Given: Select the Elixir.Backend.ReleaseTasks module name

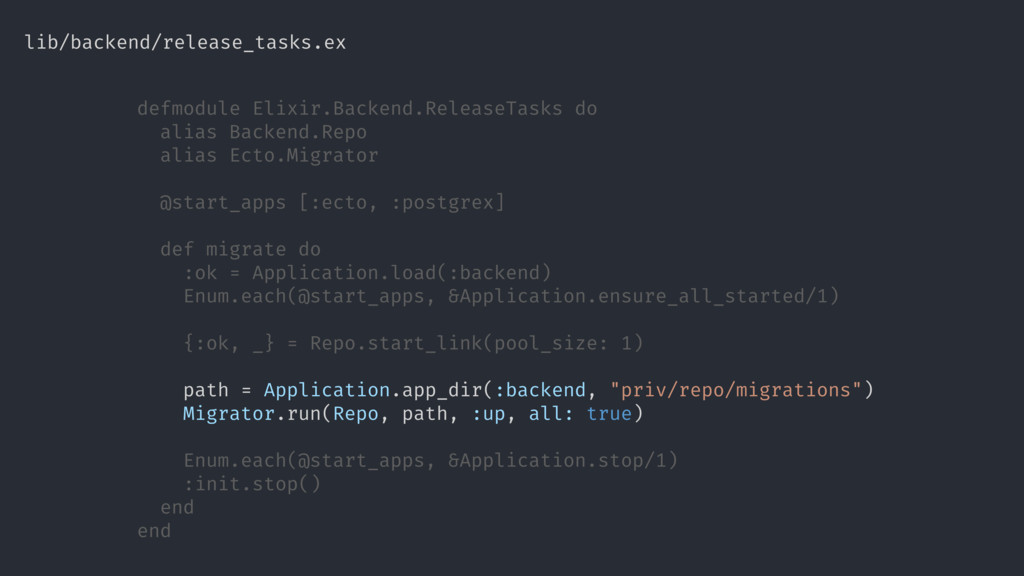Looking at the screenshot, I should click(408, 108).
